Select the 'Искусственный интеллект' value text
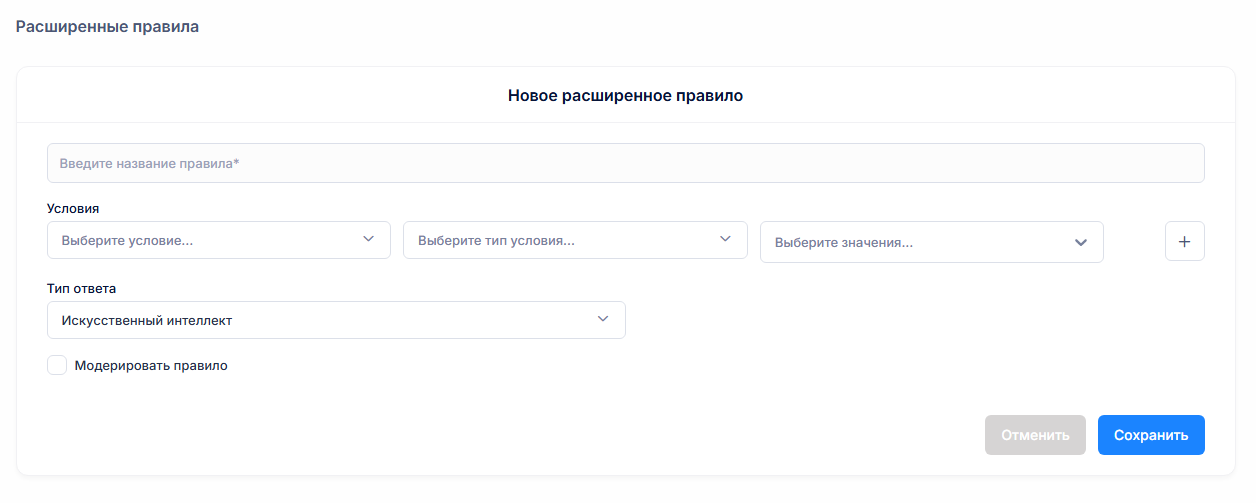 [x=147, y=321]
